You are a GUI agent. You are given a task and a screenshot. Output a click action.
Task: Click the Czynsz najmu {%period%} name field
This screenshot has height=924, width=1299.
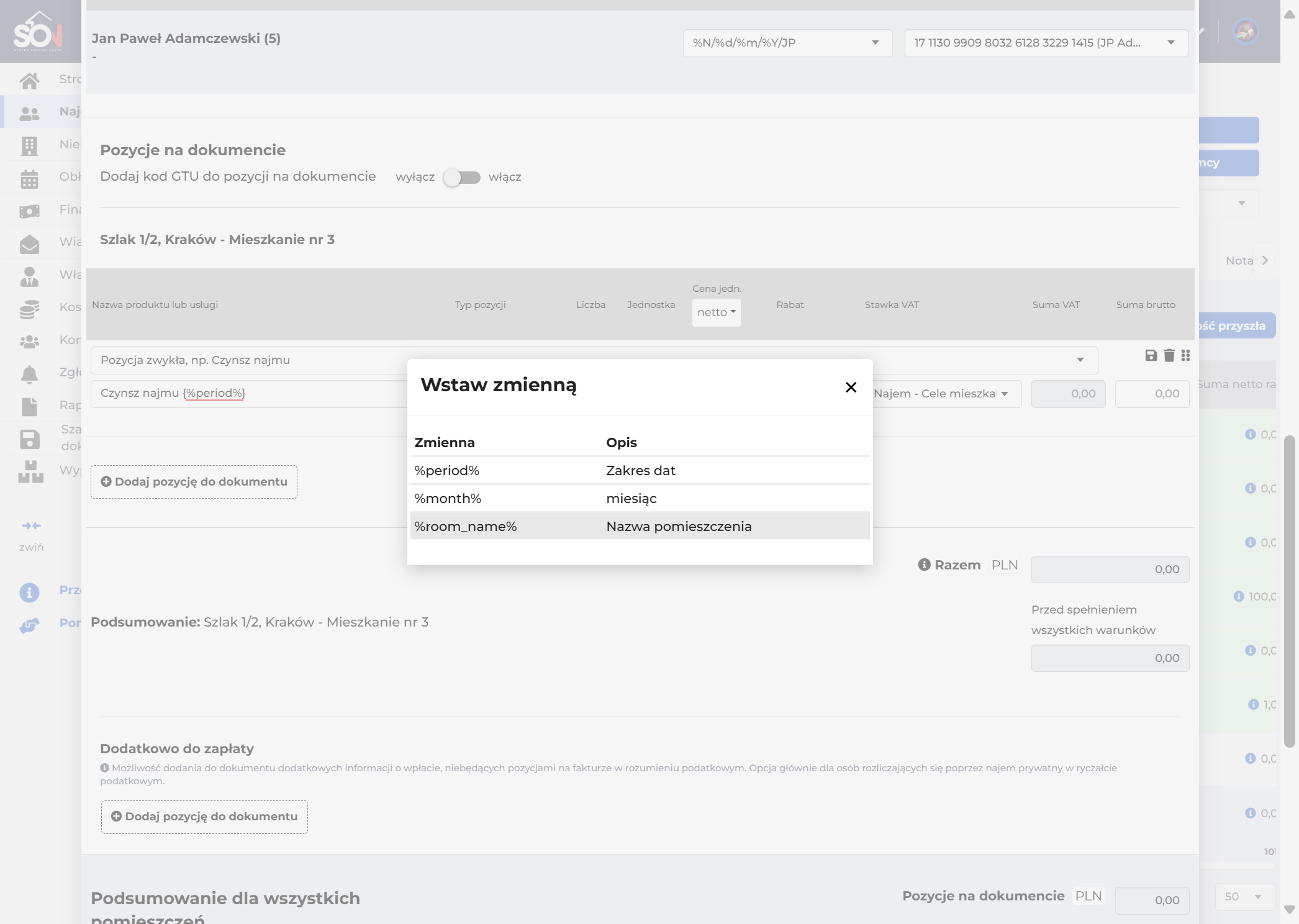click(x=248, y=394)
